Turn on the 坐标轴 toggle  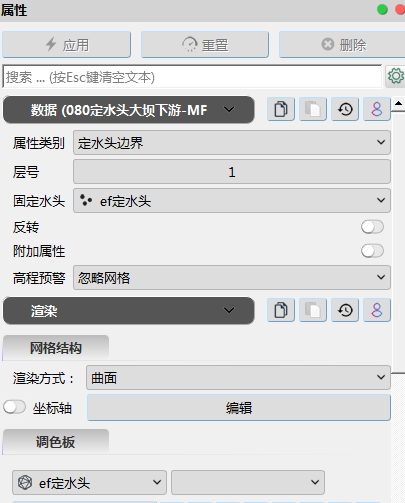point(14,407)
